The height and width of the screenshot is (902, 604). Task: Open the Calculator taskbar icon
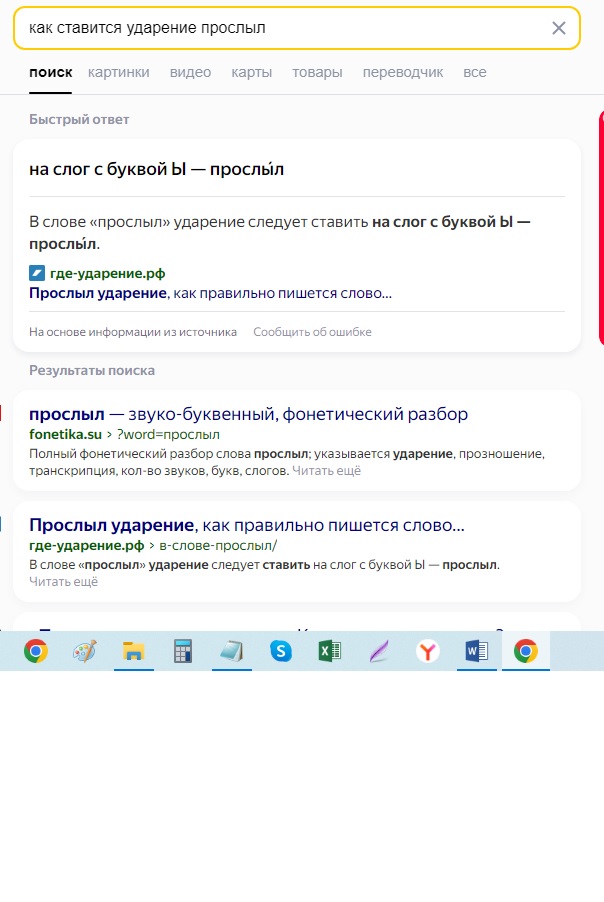pyautogui.click(x=183, y=651)
